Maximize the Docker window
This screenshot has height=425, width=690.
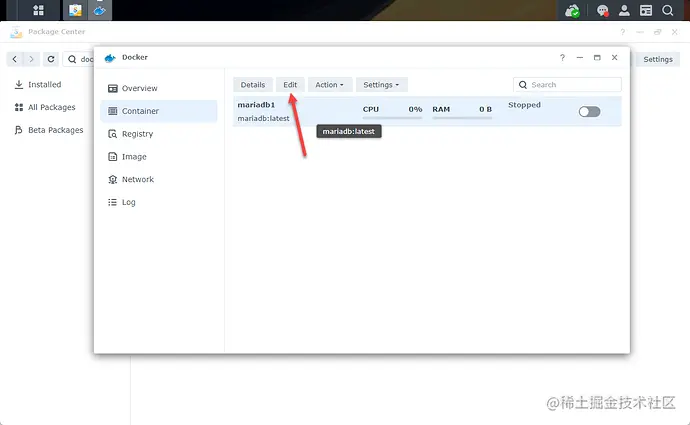coord(597,58)
